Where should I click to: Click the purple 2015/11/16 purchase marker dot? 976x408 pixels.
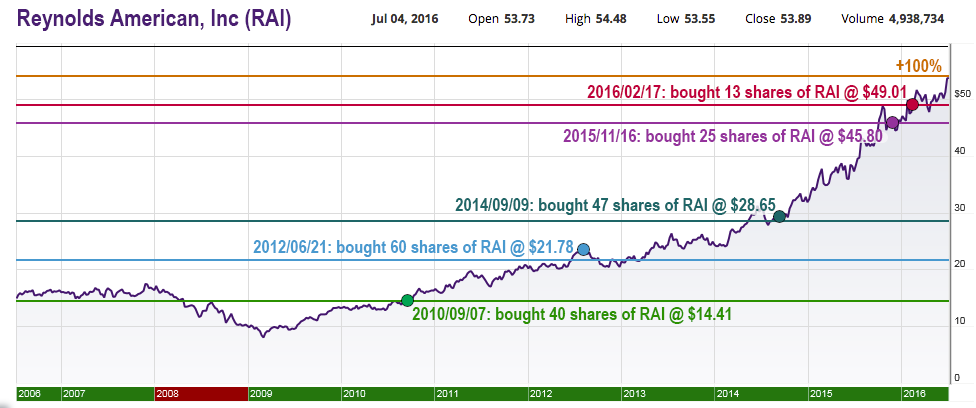point(892,123)
